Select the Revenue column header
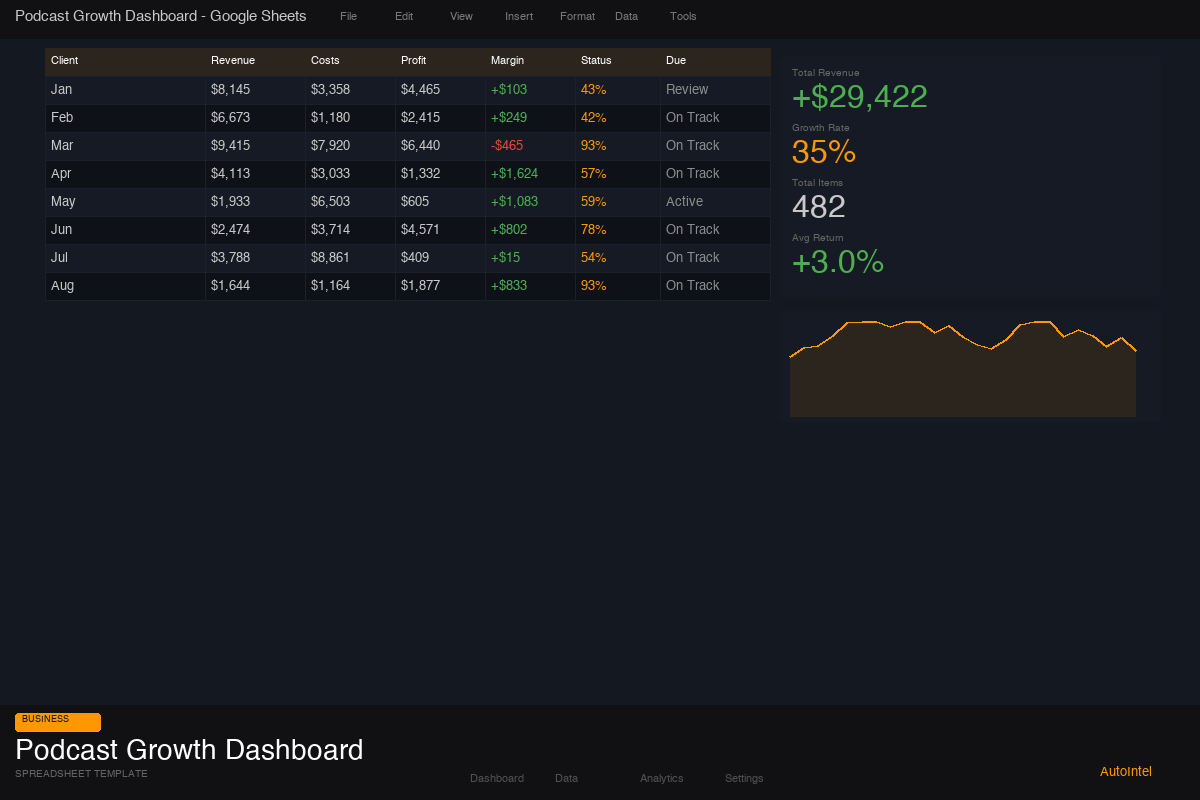This screenshot has height=800, width=1200. (255, 61)
